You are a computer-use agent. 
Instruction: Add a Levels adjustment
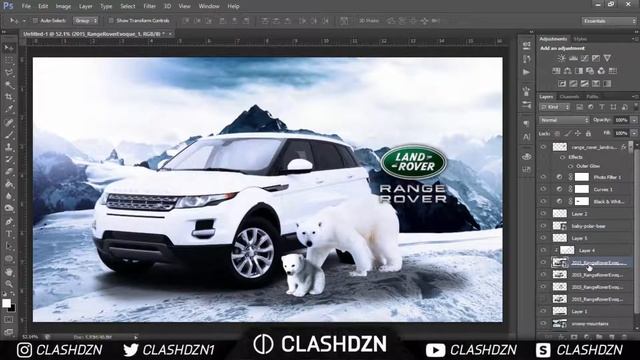[x=573, y=58]
